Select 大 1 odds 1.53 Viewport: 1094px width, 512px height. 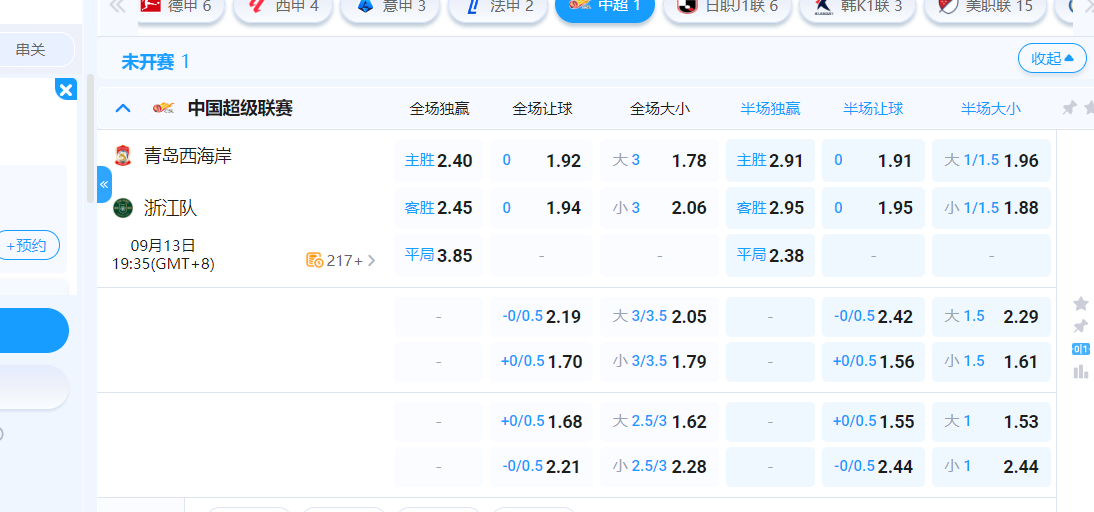click(x=991, y=421)
